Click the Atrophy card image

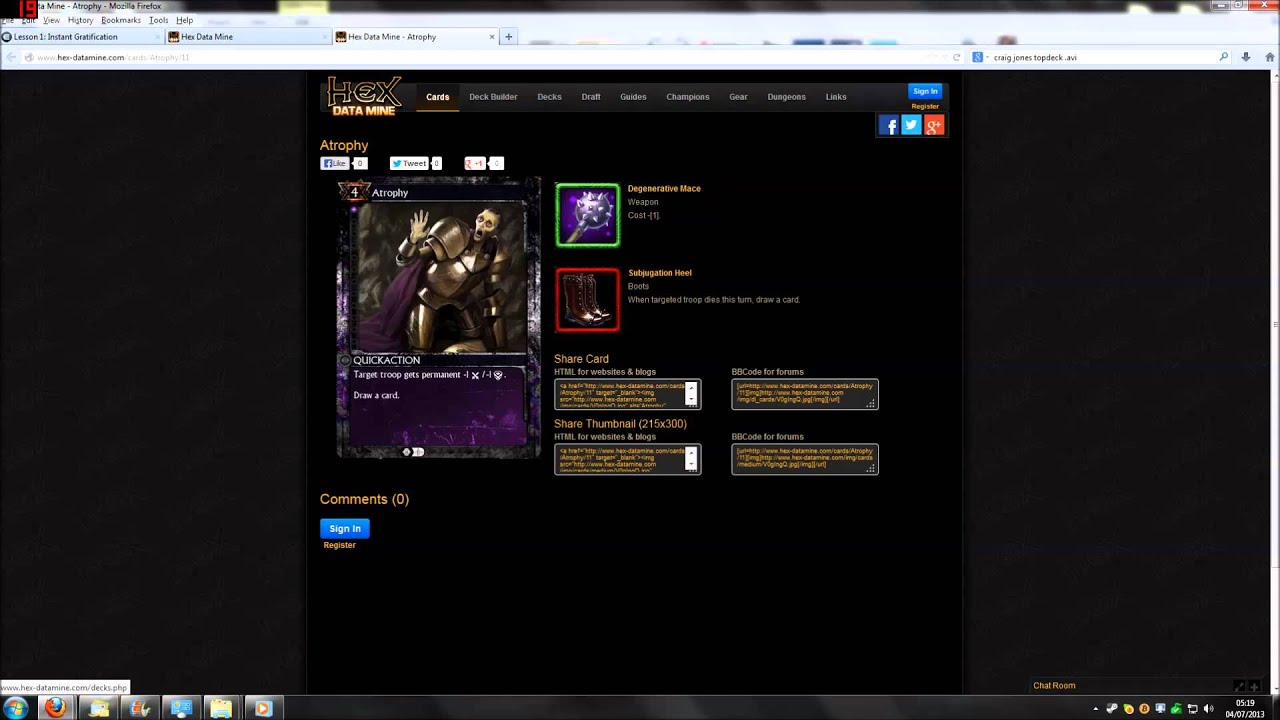(438, 318)
